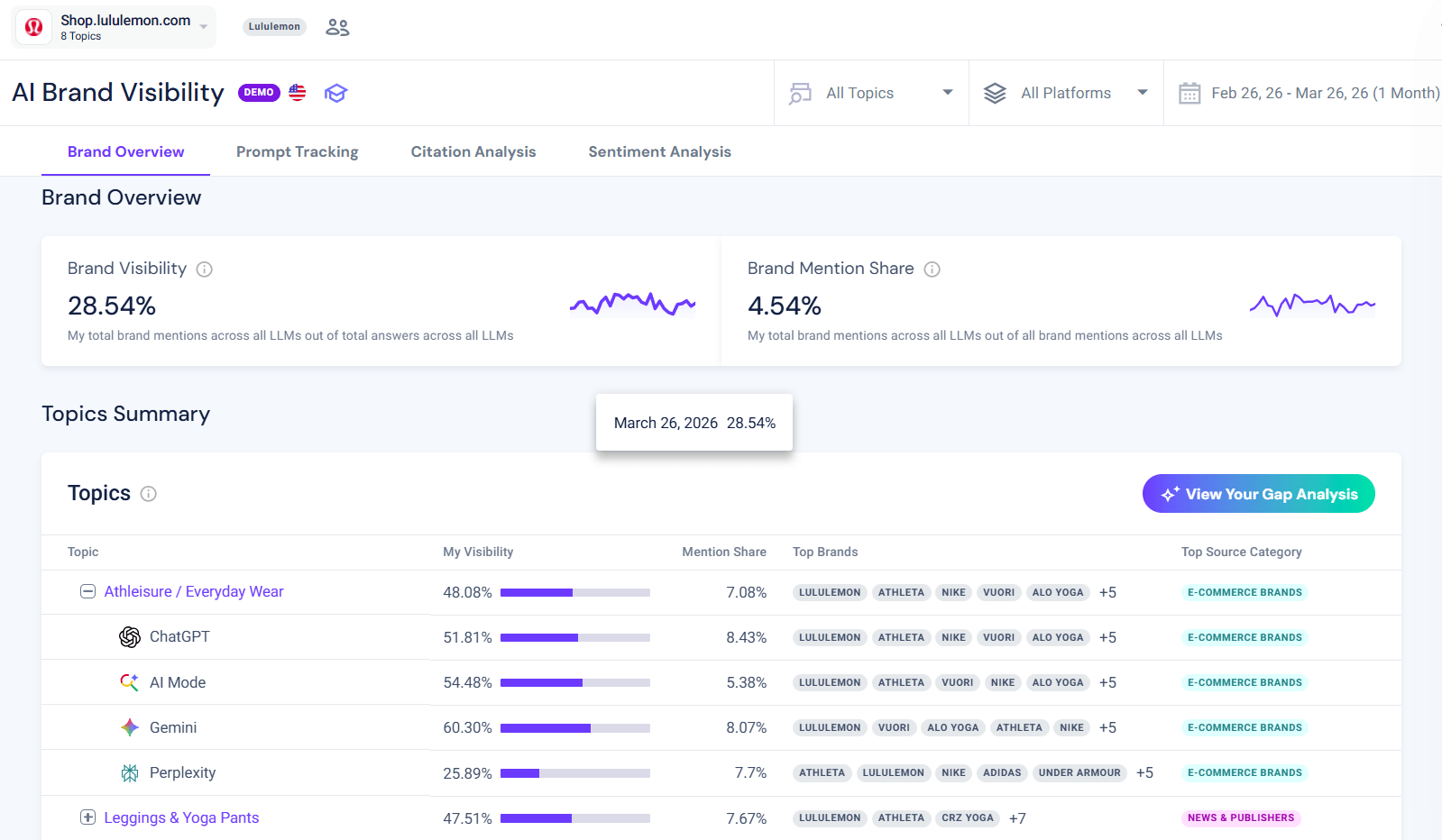Screen dimensions: 1442x840
Task: Switch to the Brand Overview tab
Action: pyautogui.click(x=125, y=151)
